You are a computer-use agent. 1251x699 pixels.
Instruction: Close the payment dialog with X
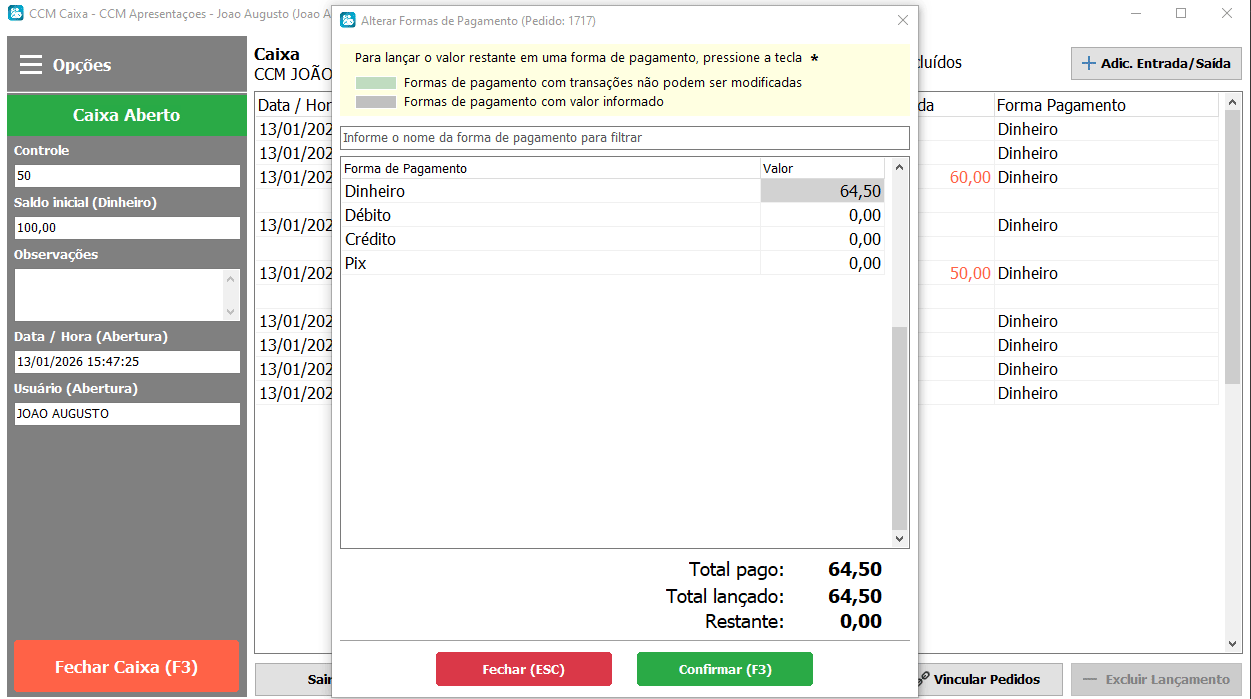(x=902, y=20)
